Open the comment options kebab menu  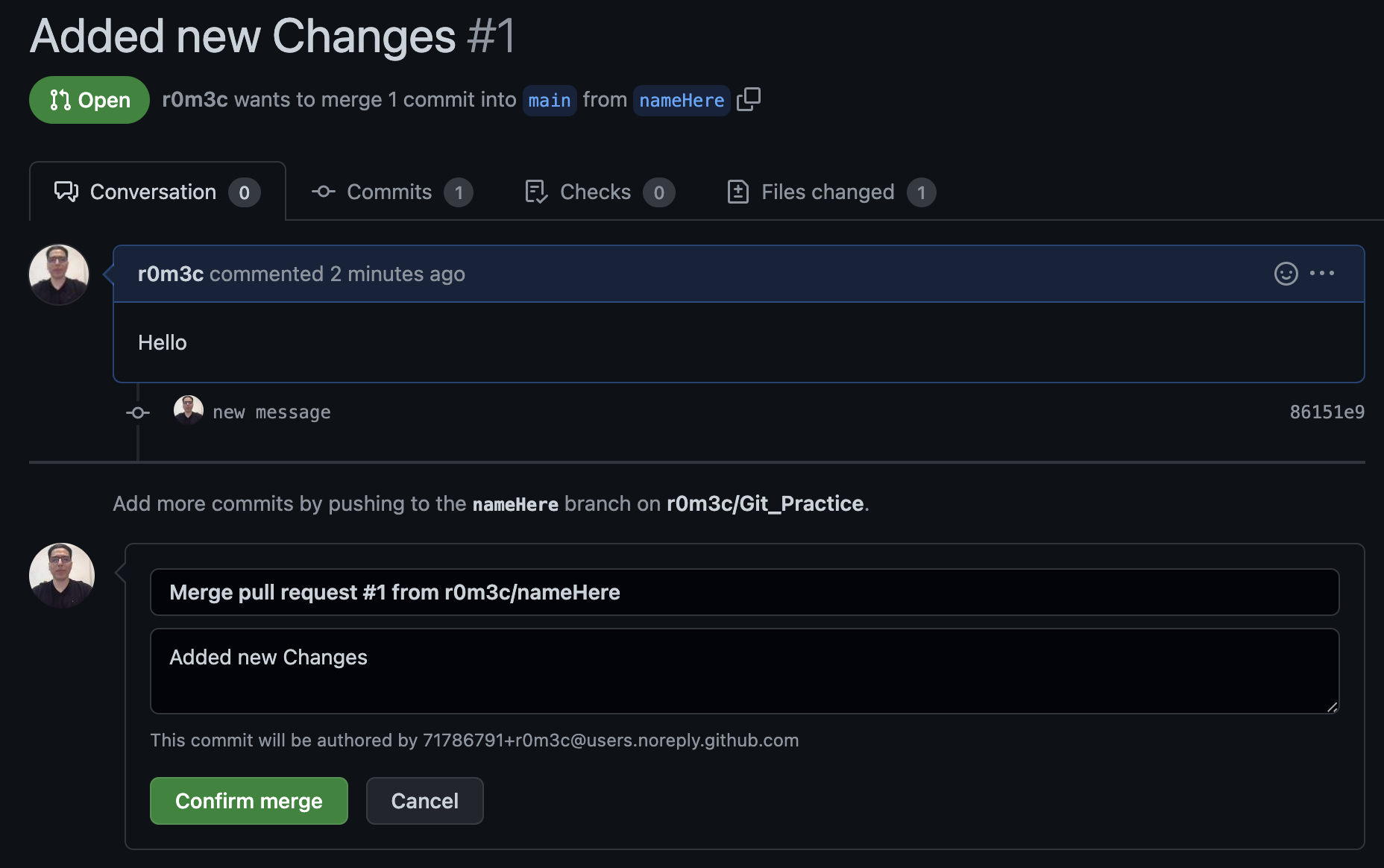[1323, 274]
